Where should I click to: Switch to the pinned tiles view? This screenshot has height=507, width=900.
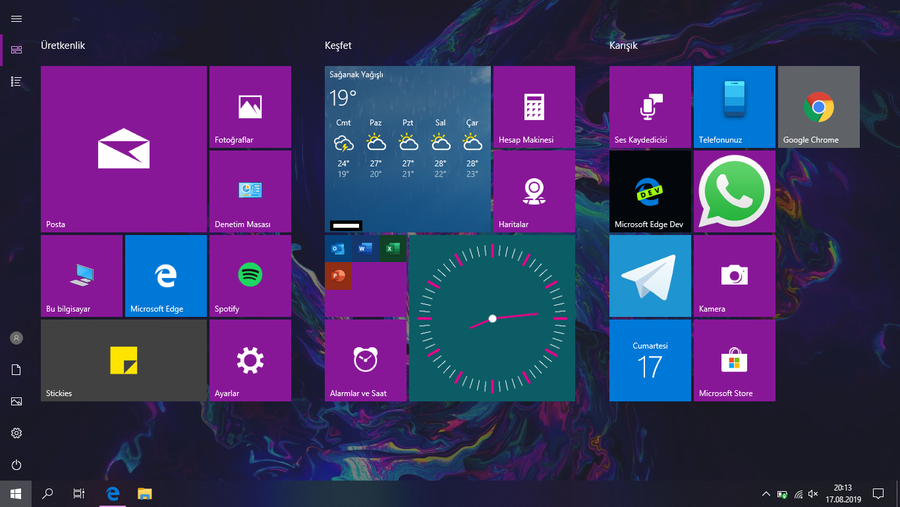16,50
